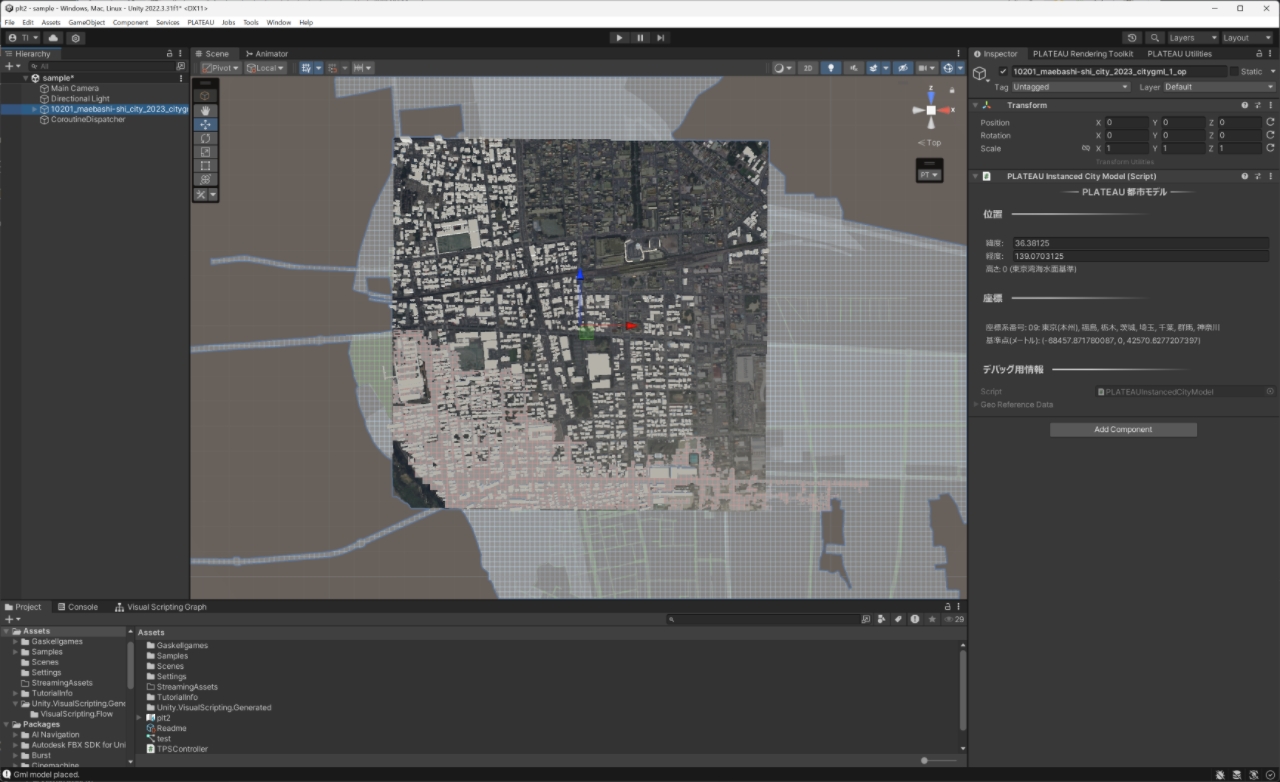
Task: Reset Position values with circular arrow
Action: (x=1270, y=122)
